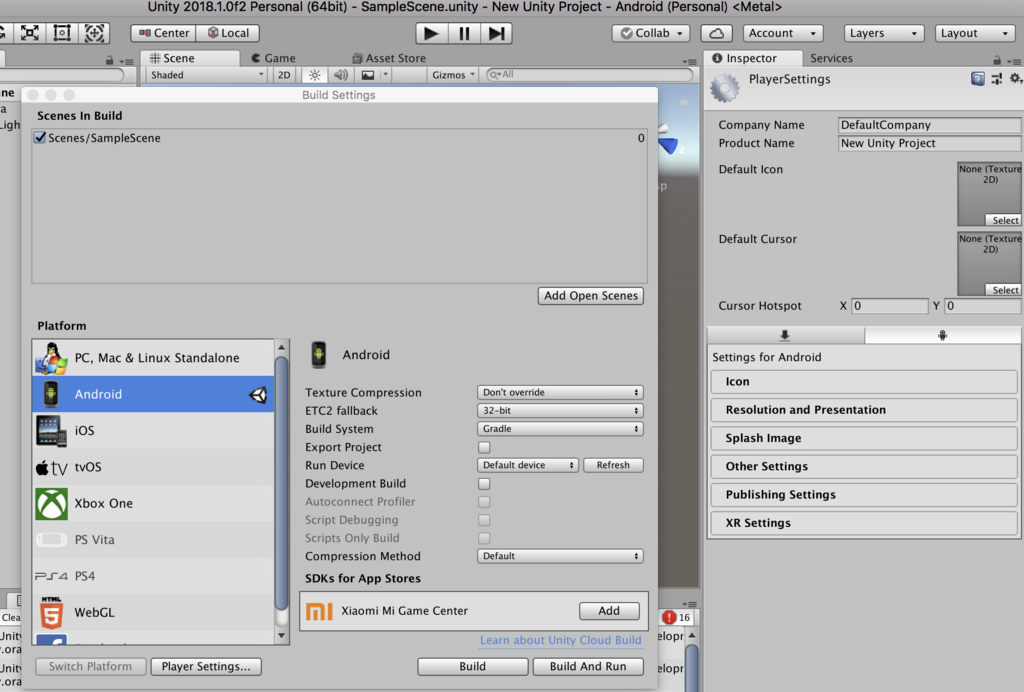This screenshot has width=1024, height=692.
Task: Click the Build button
Action: tap(473, 667)
